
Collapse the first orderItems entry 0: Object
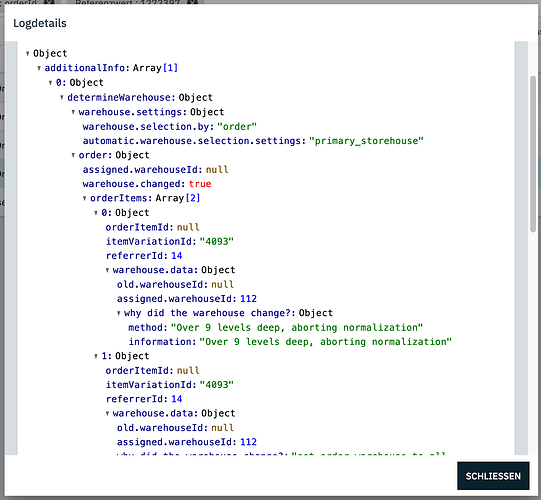[x=96, y=213]
